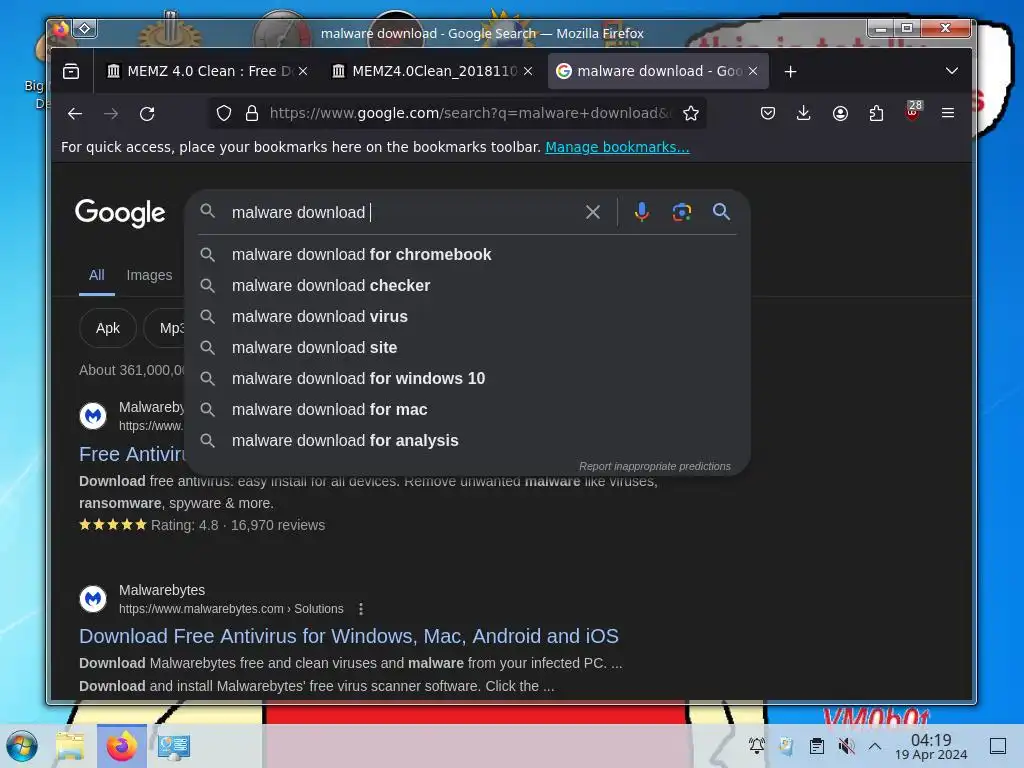The image size is (1024, 768).
Task: Select the All results tab
Action: tap(97, 275)
